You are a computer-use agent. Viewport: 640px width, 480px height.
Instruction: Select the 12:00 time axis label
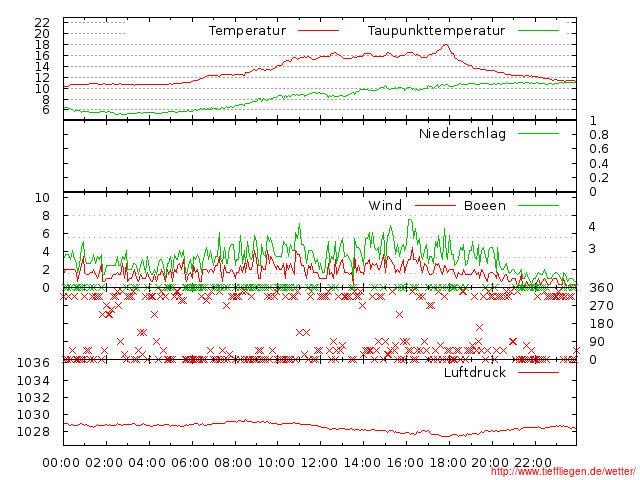[318, 463]
